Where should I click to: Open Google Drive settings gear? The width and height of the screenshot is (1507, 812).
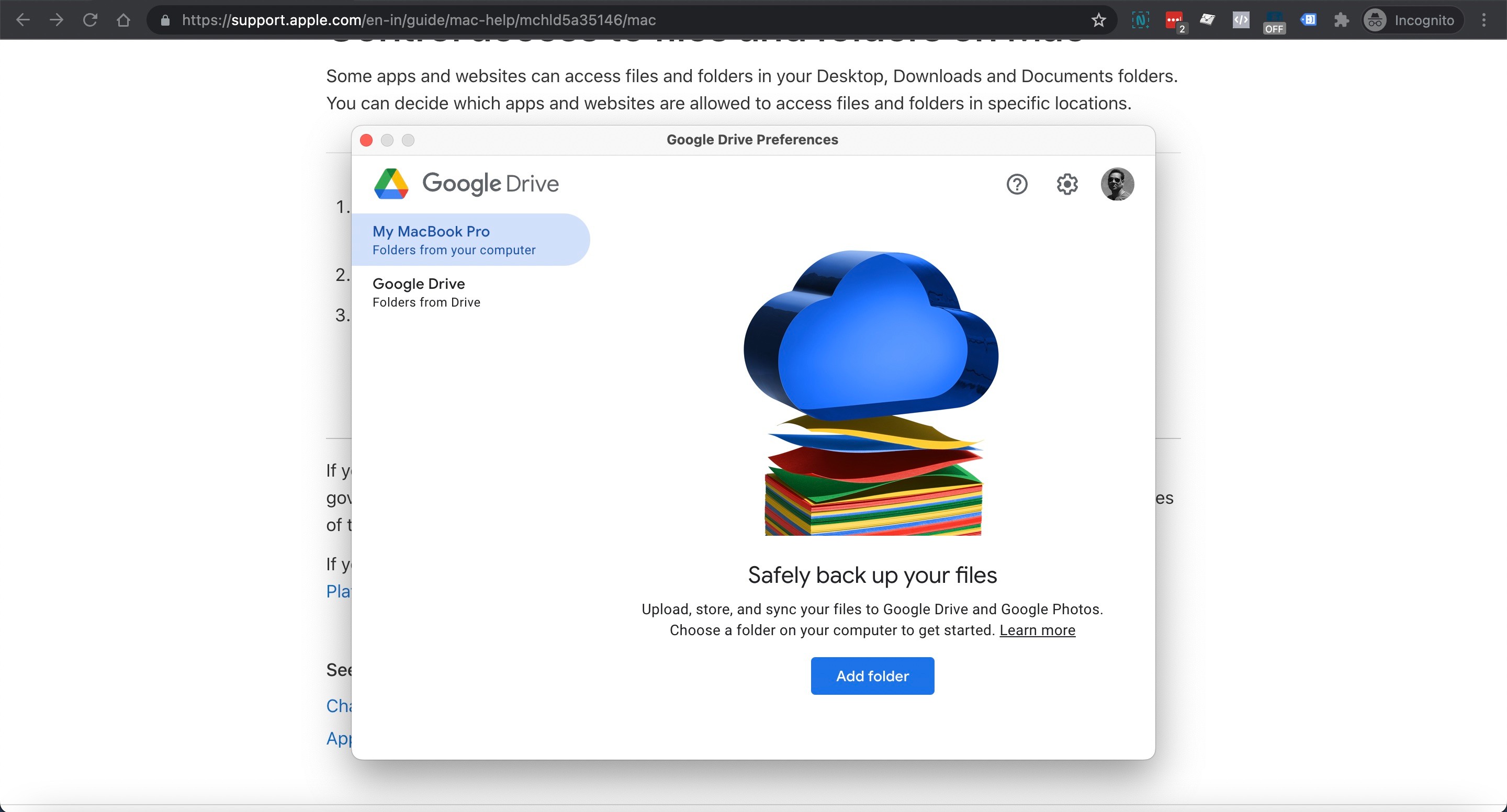[x=1067, y=184]
